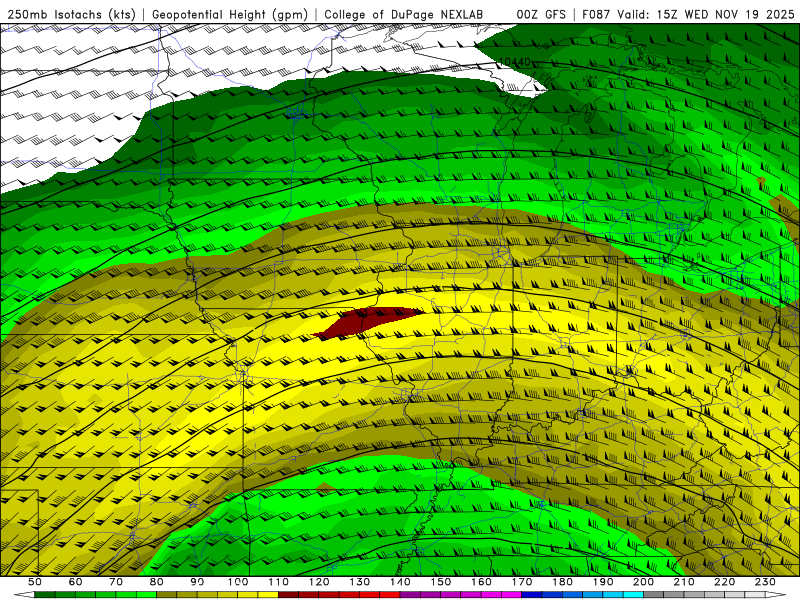Screen dimensions: 800x600
Task: Click the 150 label on the colorbar
Action: coord(441,582)
